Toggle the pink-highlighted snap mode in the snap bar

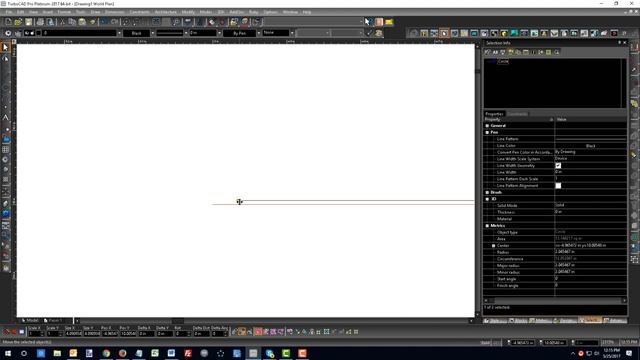click(258, 332)
